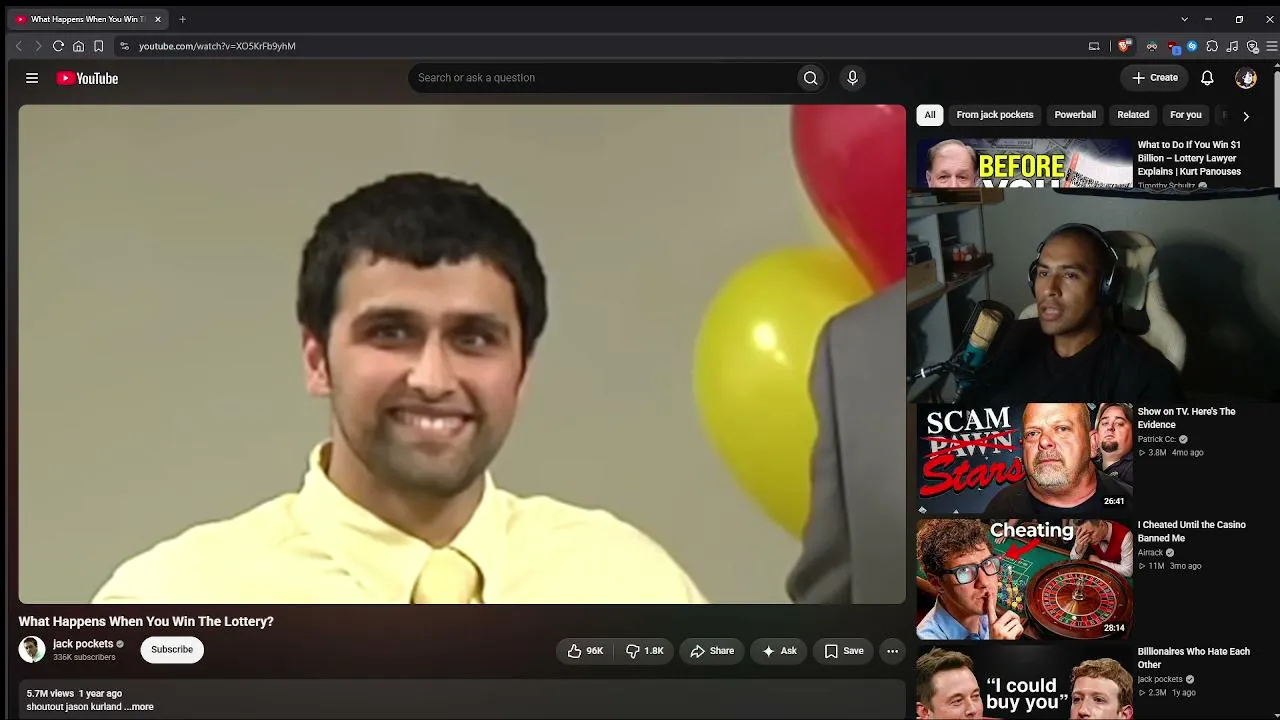Open "Billionaires Who Hate Each Other" title
Screen dimensions: 1280x720
1193,658
